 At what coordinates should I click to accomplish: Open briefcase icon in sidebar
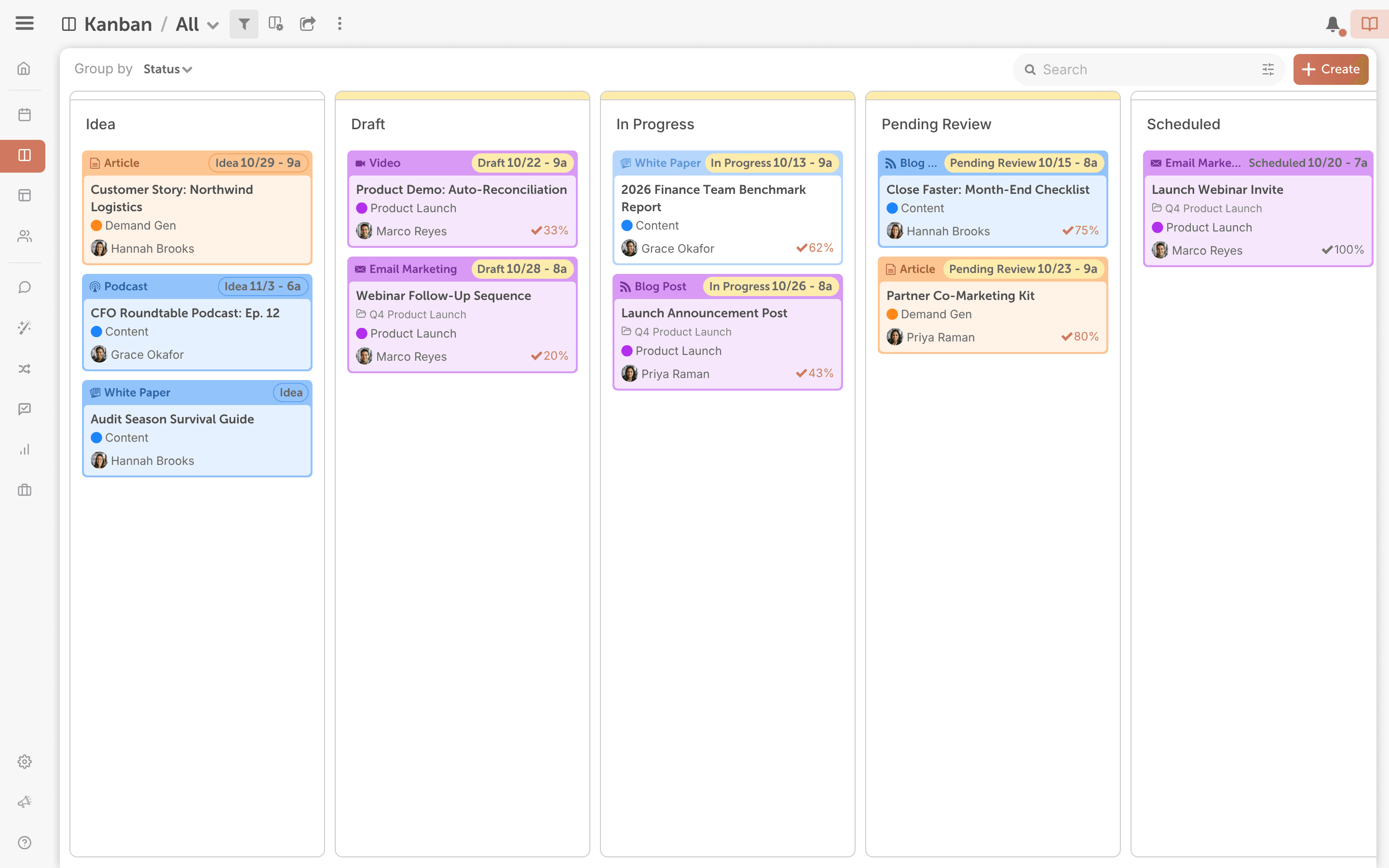(x=24, y=489)
